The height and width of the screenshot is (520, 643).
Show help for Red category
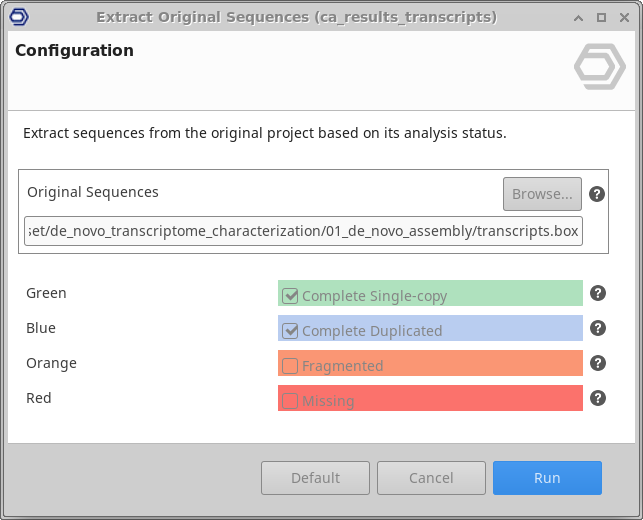click(597, 398)
